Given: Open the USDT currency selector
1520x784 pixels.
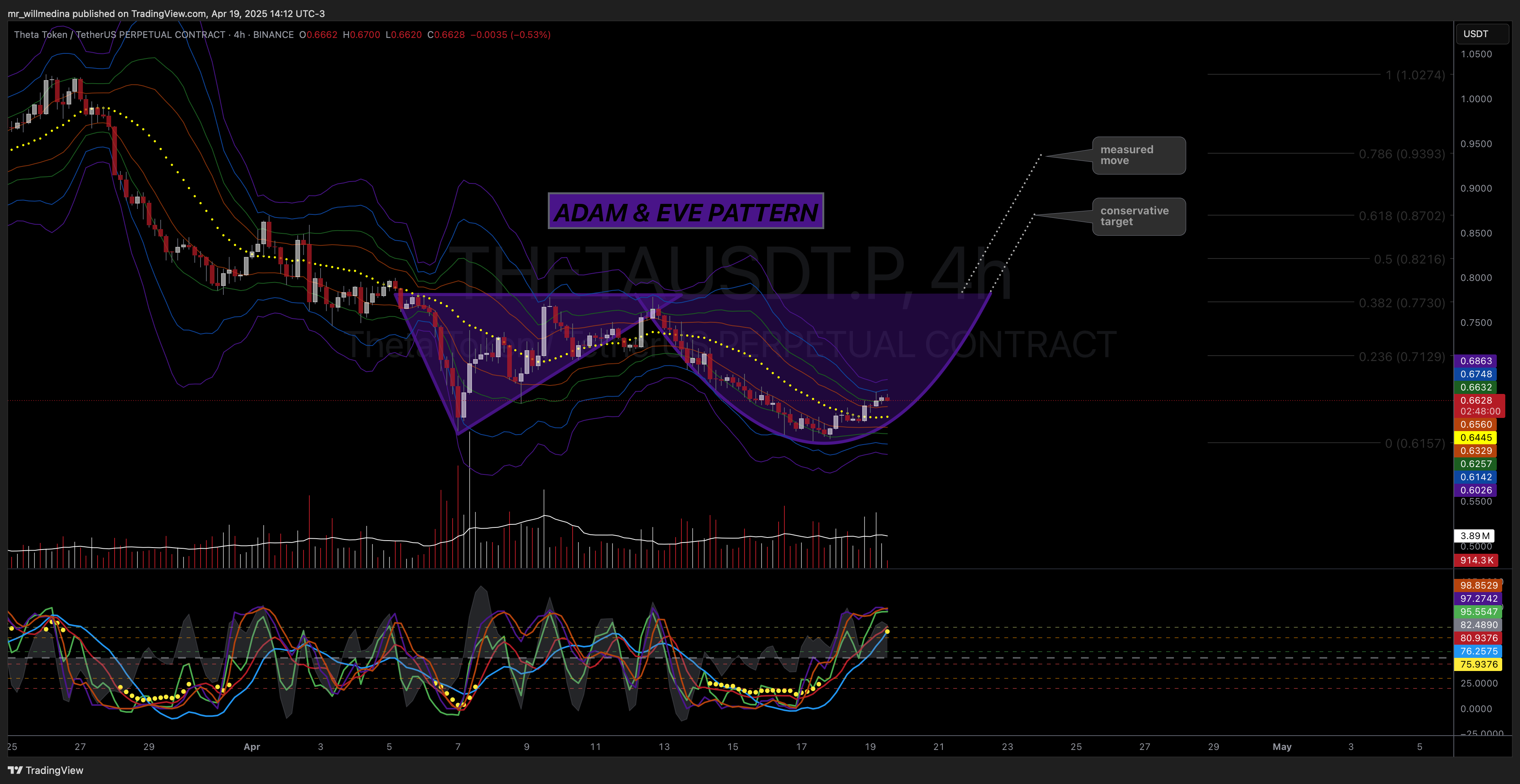Looking at the screenshot, I should coord(1482,34).
